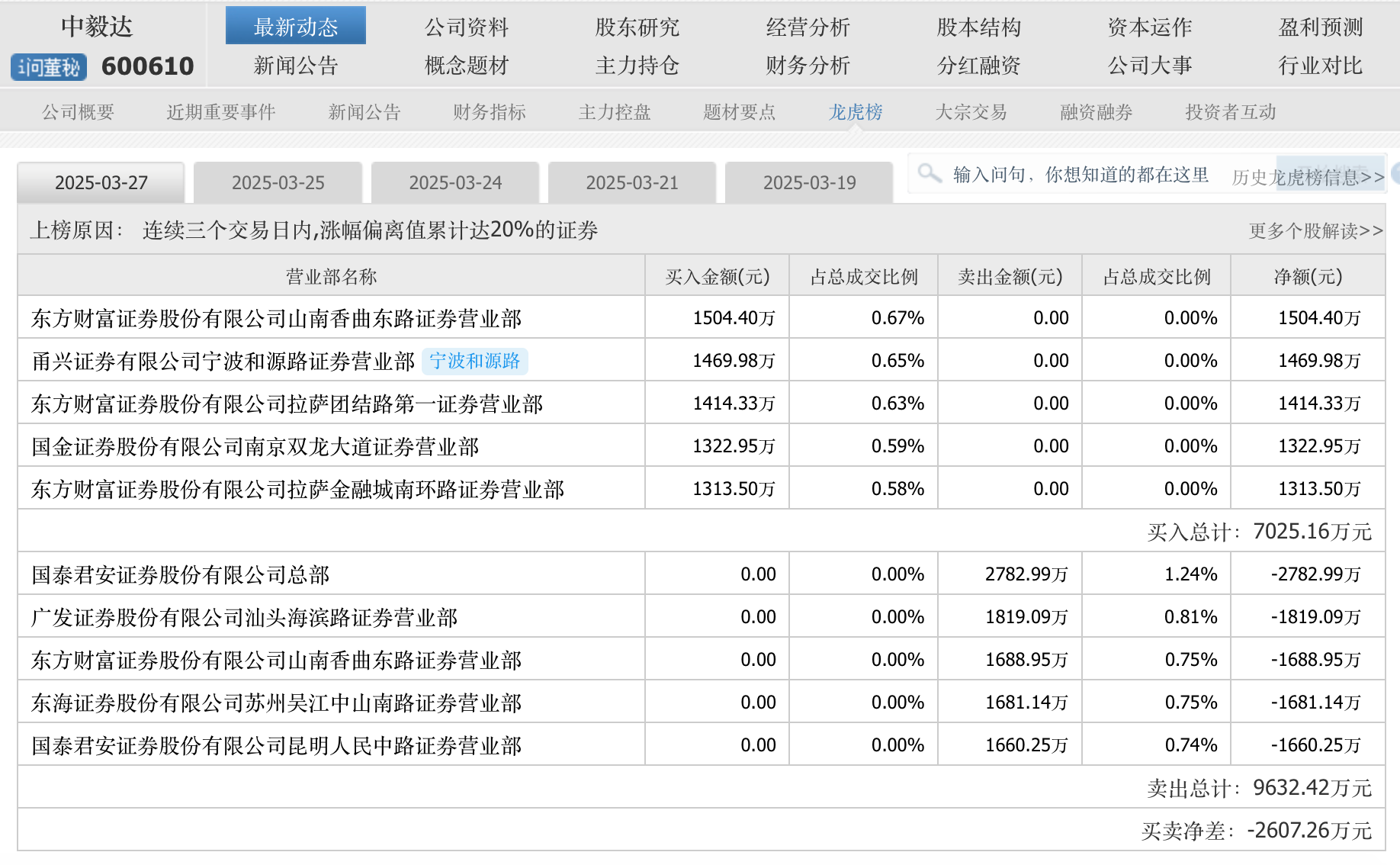
Task: Select 行业对比 in the top menu
Action: 1320,66
